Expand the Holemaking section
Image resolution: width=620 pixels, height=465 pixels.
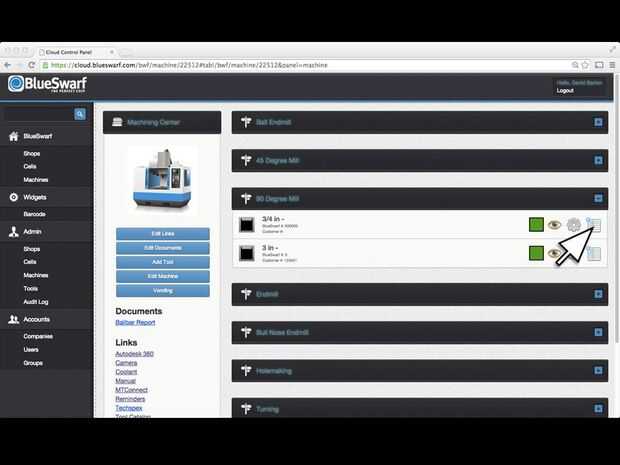[x=598, y=371]
